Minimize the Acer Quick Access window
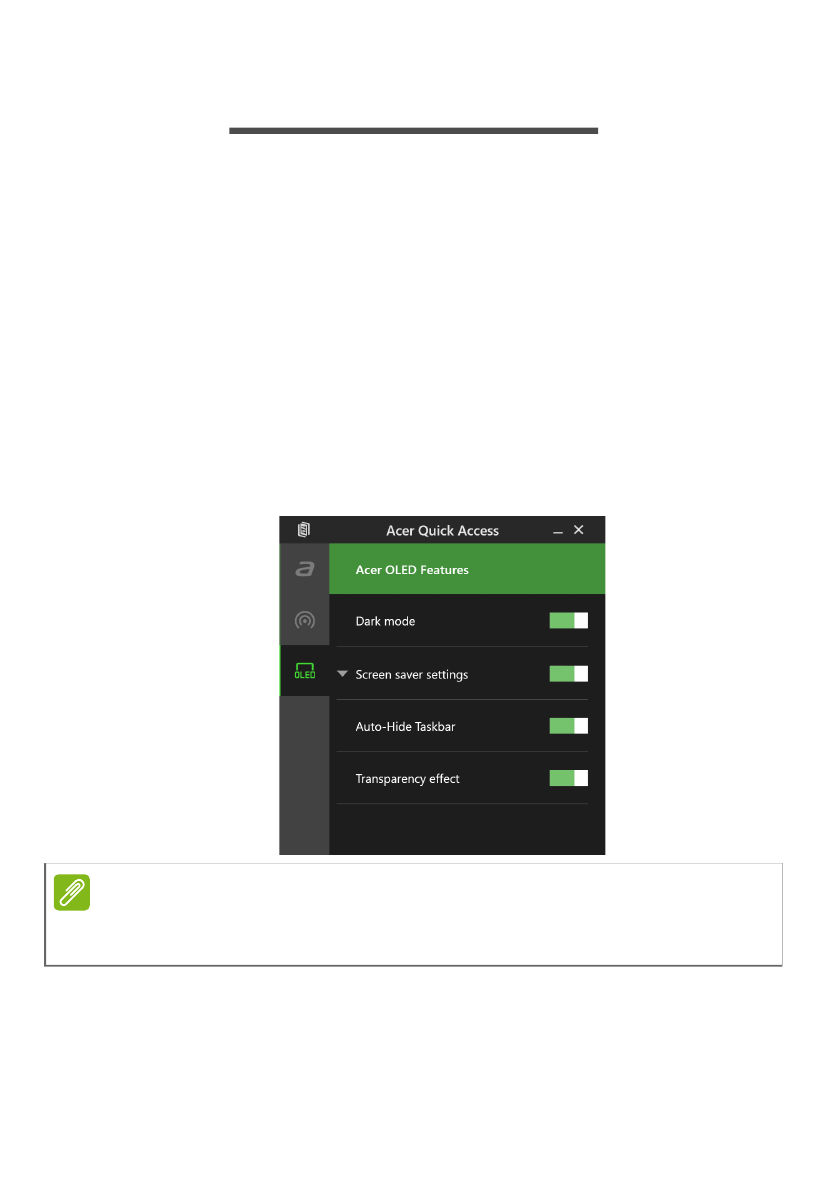 point(558,531)
